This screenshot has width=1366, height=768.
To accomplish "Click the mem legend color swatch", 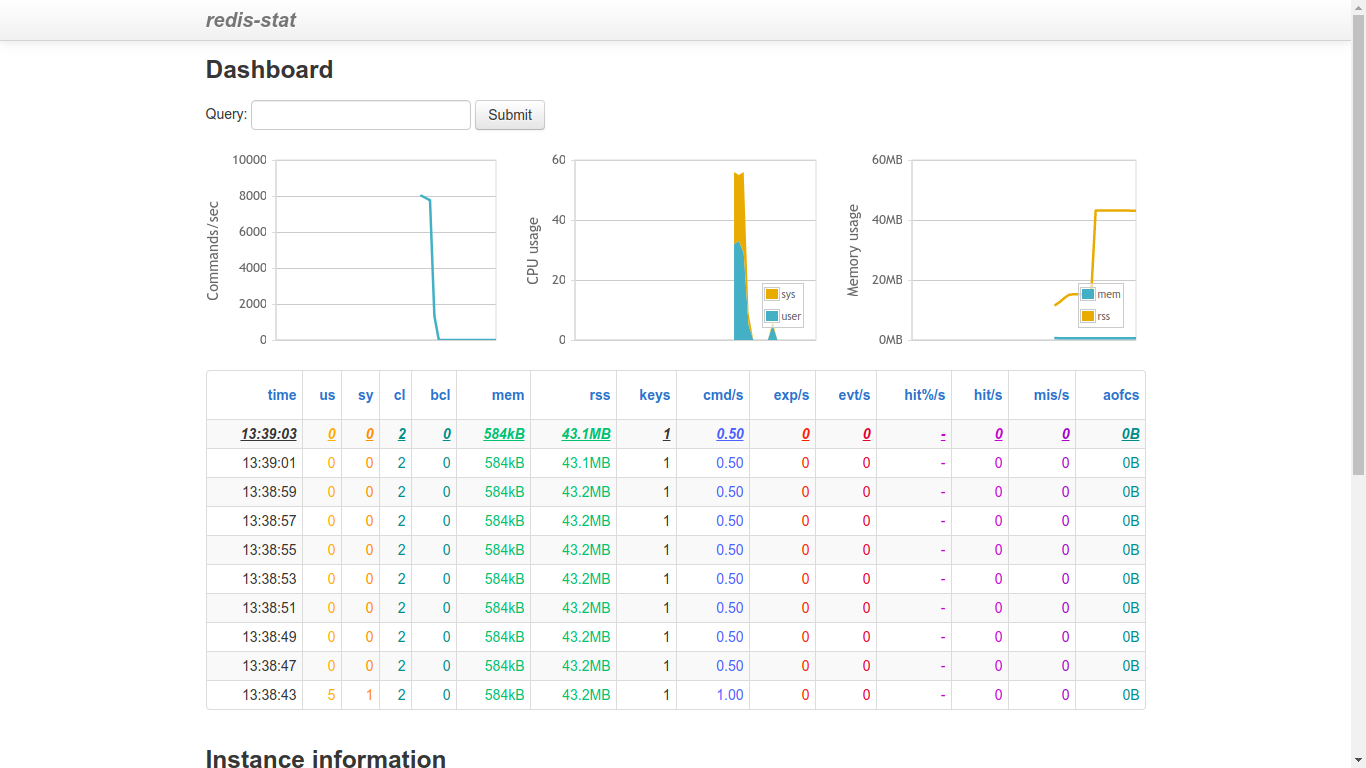I will click(x=1088, y=294).
